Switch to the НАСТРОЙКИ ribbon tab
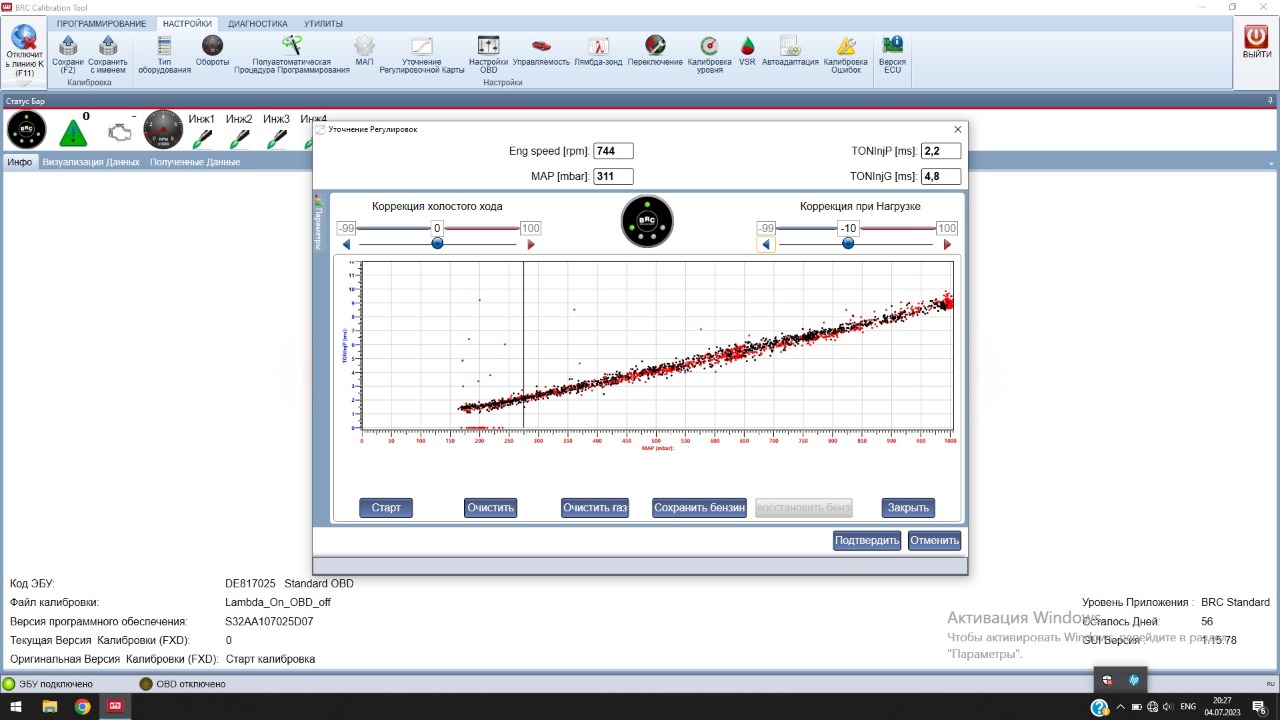Viewport: 1280px width, 720px height. 187,23
